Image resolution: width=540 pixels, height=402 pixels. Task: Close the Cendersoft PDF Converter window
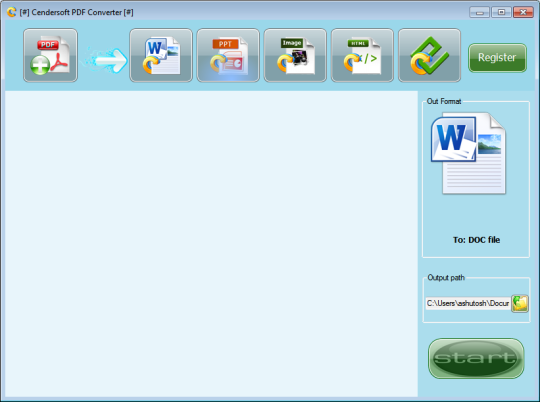[523, 12]
